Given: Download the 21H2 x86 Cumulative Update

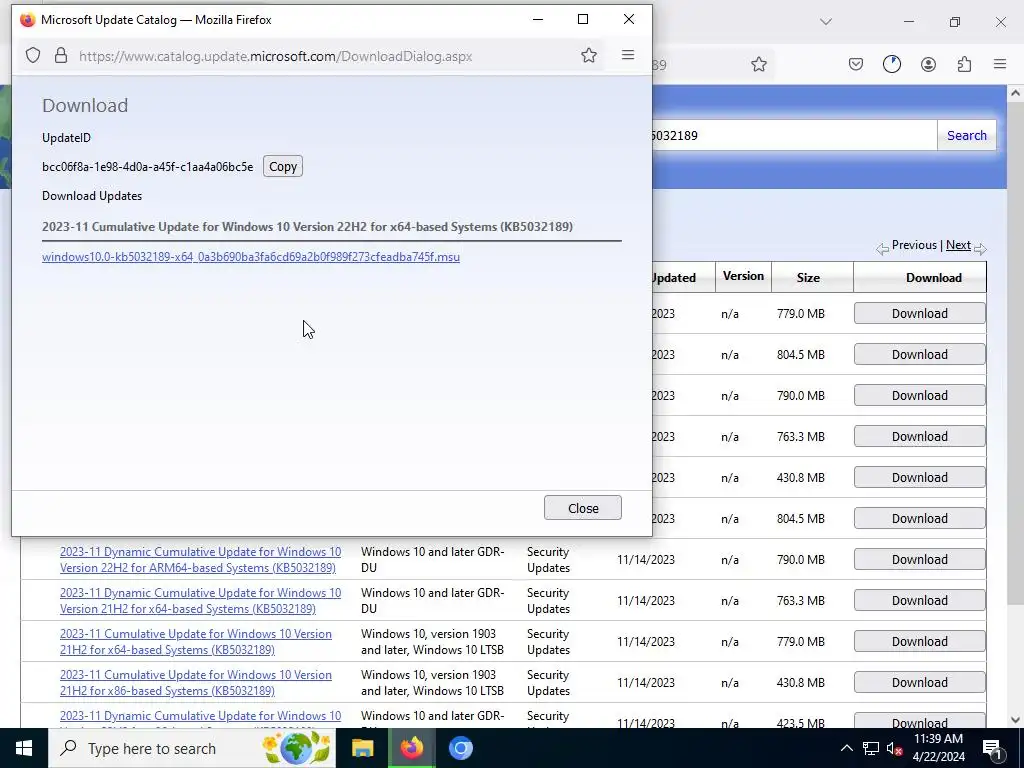Looking at the screenshot, I should click(920, 682).
